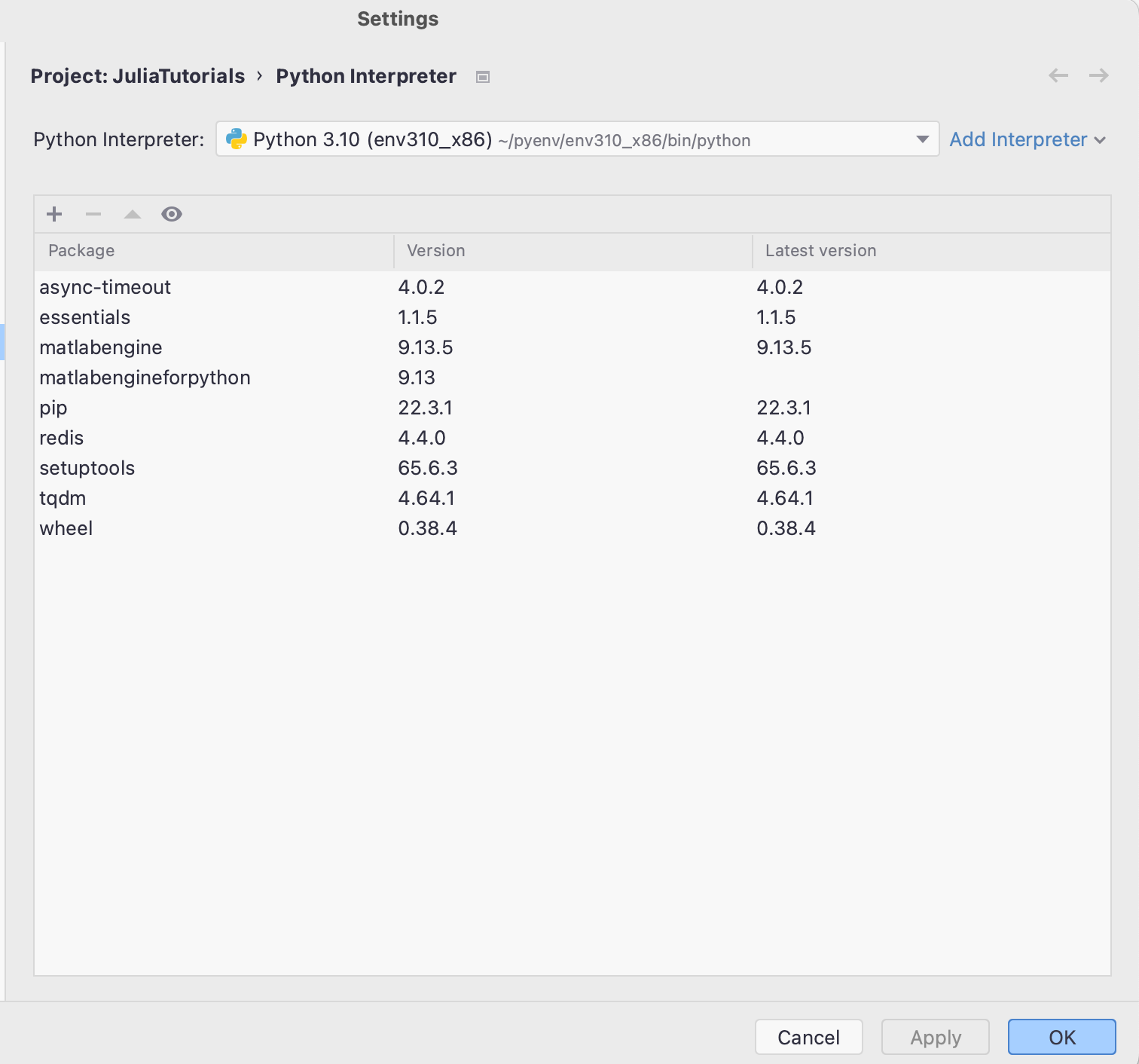This screenshot has height=1064, width=1139.
Task: Click the frame icon beside Python Interpreter breadcrumb
Action: (483, 76)
